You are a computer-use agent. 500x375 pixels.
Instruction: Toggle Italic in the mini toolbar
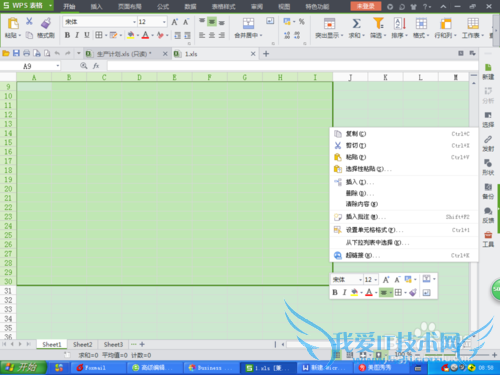click(345, 292)
